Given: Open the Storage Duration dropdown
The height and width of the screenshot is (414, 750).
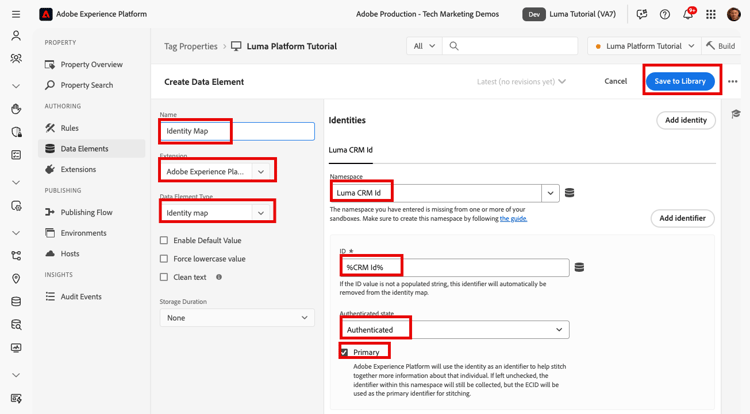Looking at the screenshot, I should click(x=237, y=317).
